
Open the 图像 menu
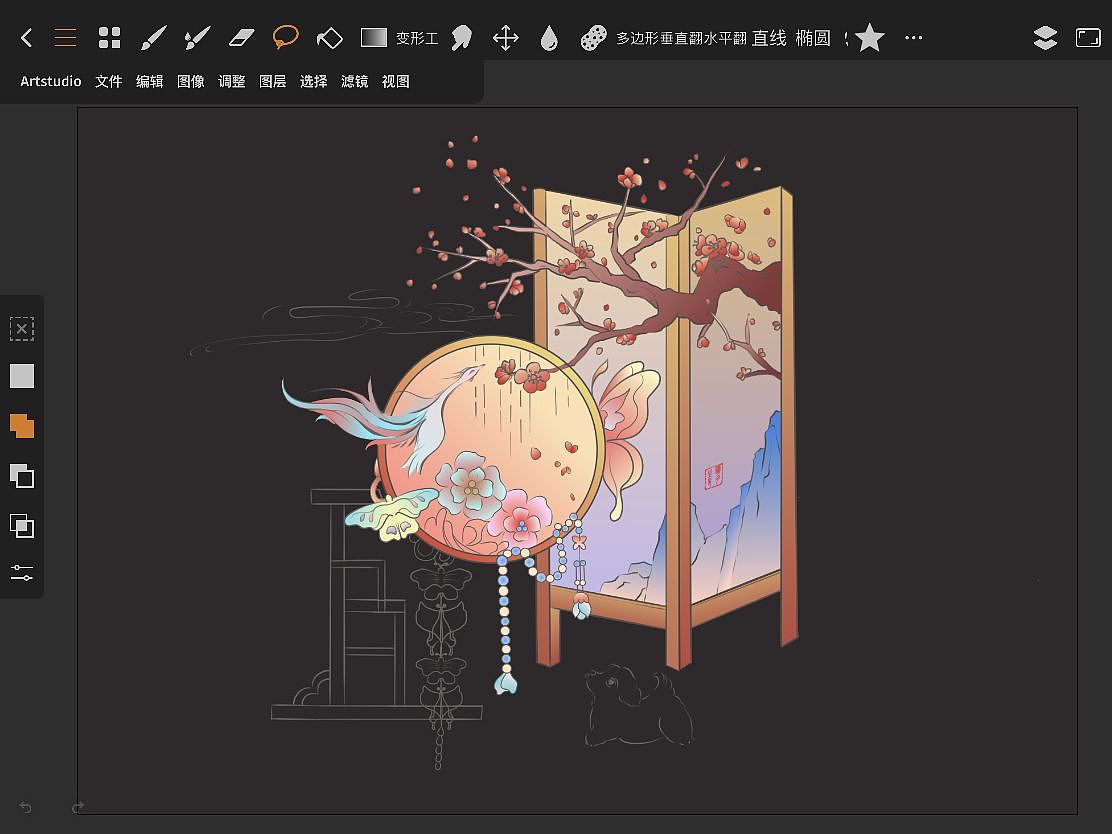point(191,82)
